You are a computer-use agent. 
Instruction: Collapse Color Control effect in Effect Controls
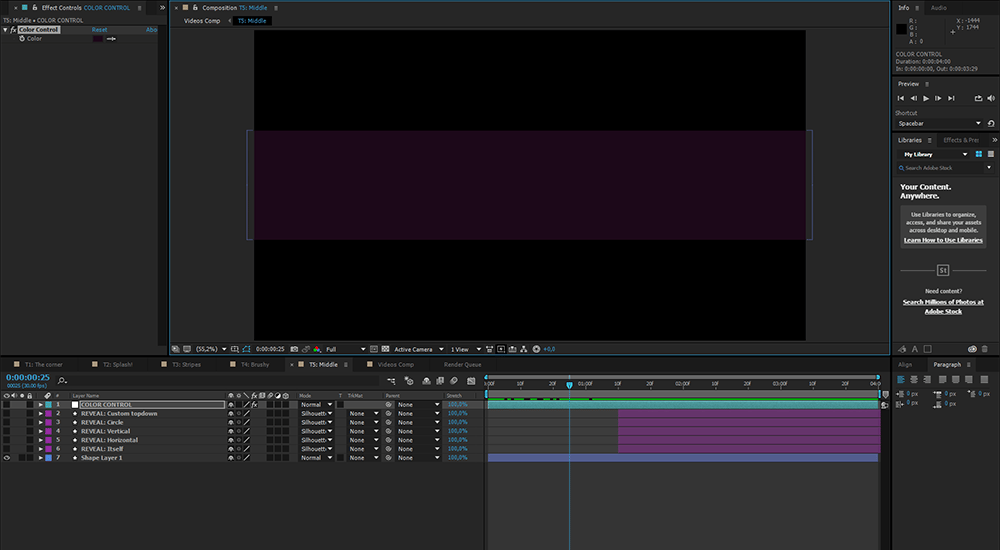click(x=5, y=30)
